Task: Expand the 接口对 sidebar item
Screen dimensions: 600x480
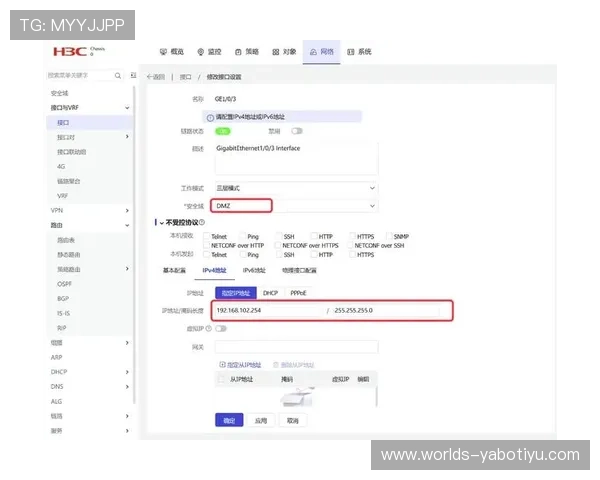Action: pos(127,137)
